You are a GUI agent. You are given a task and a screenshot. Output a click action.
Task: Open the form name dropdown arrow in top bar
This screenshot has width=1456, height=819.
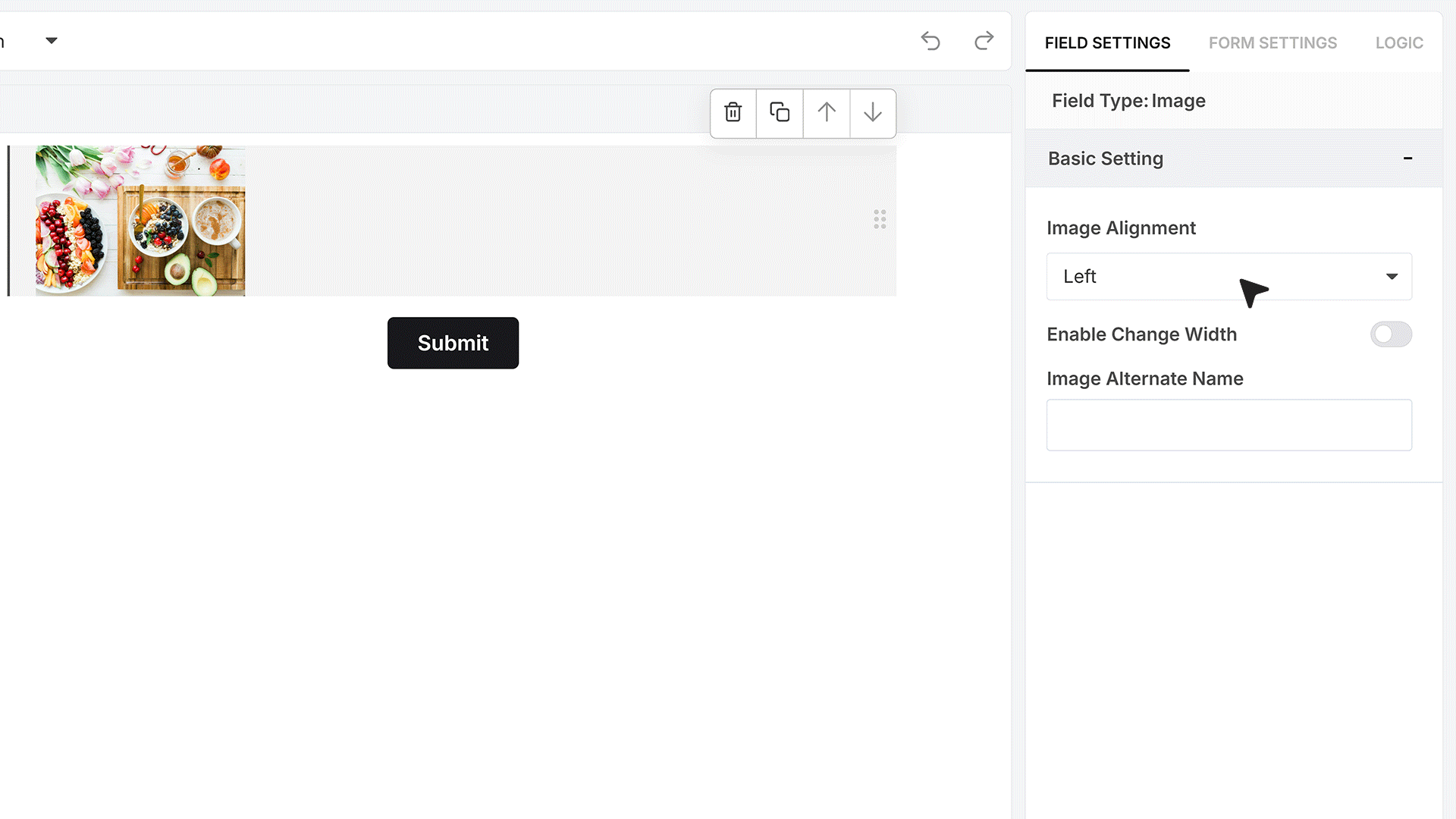point(52,41)
